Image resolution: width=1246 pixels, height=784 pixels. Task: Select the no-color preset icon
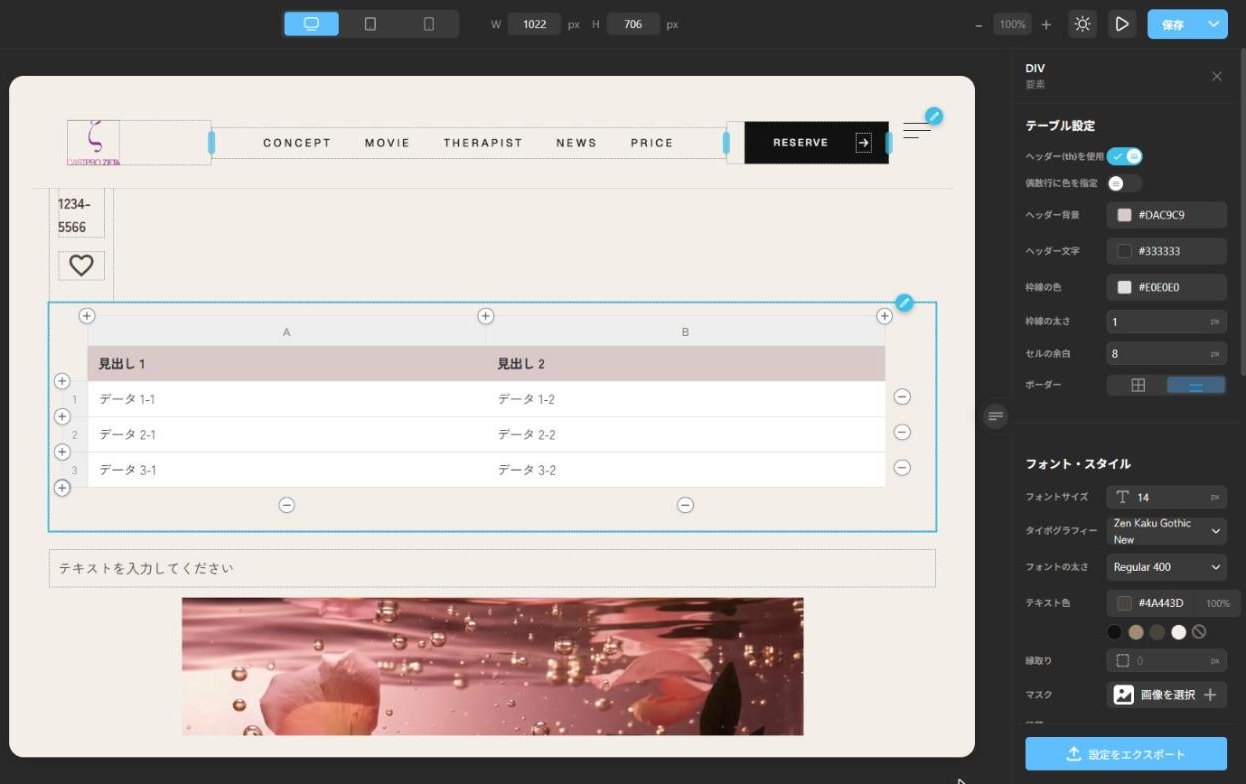[1199, 632]
